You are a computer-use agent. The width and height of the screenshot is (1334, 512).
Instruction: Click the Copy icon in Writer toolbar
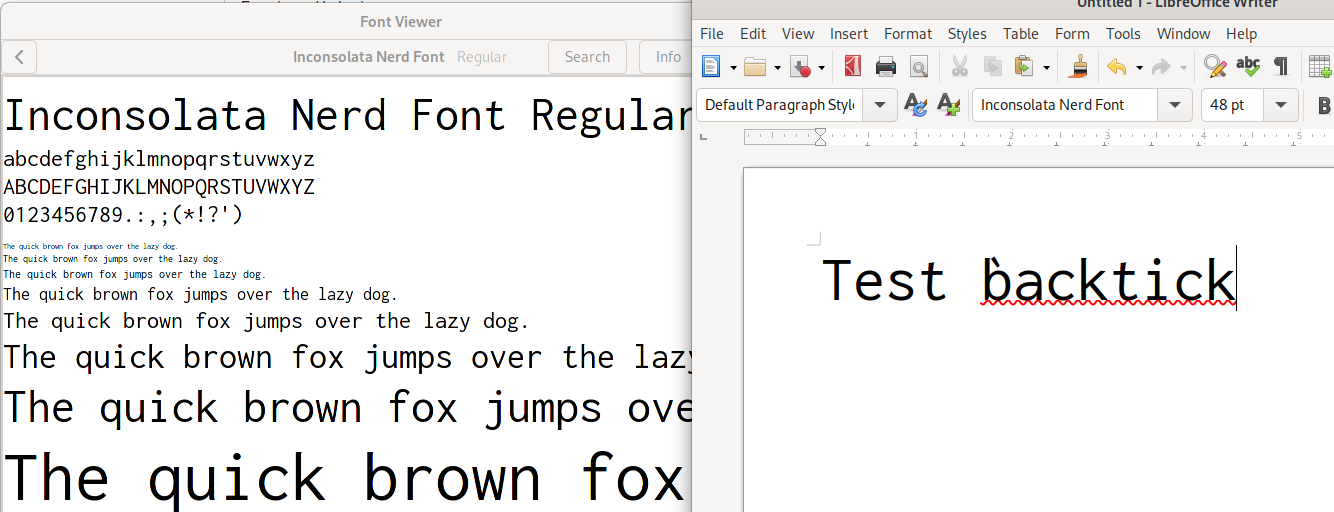pyautogui.click(x=993, y=67)
